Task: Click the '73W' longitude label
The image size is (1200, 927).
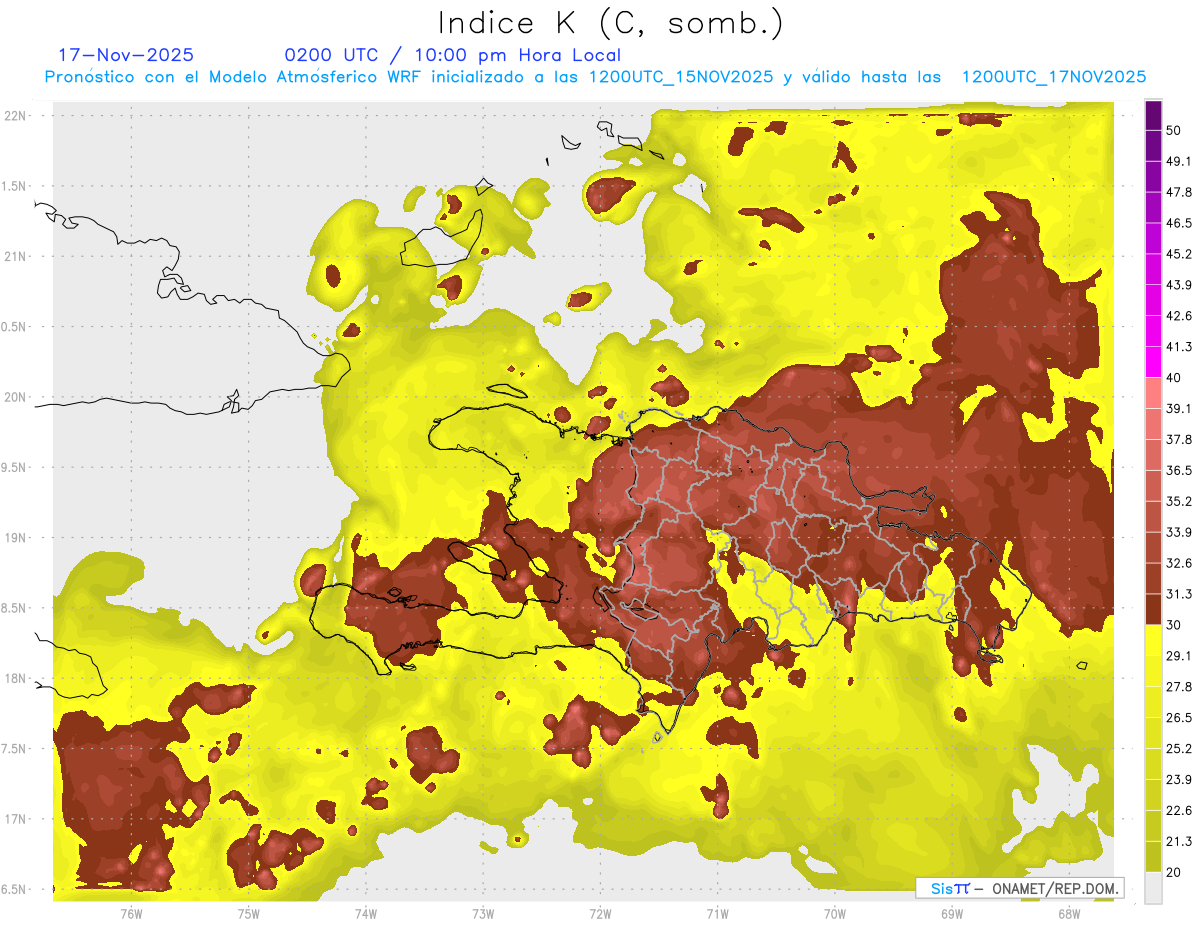Action: (483, 914)
